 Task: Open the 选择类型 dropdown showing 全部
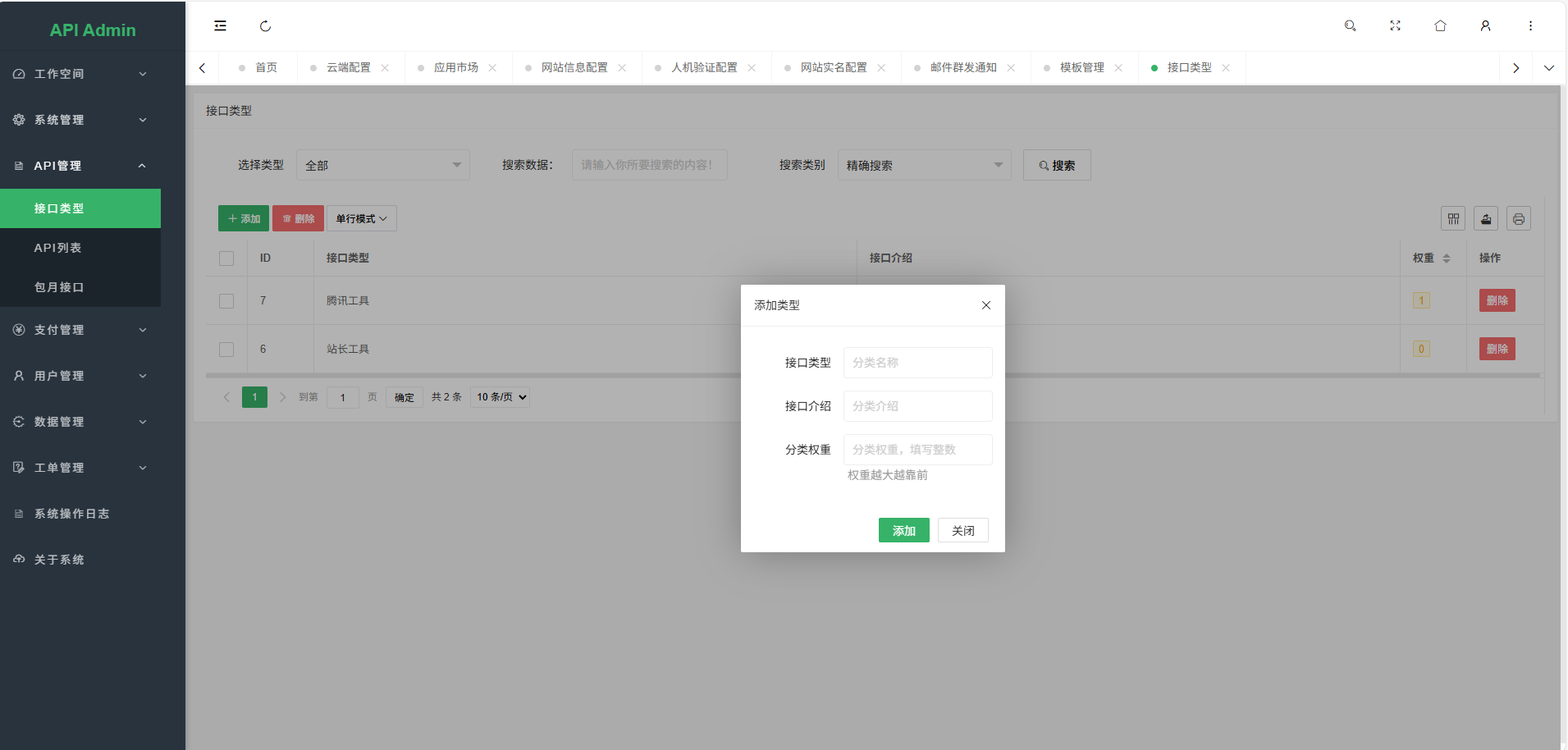coord(382,166)
